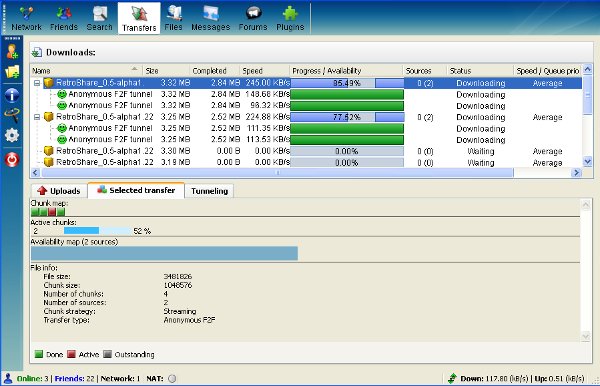Image resolution: width=600 pixels, height=386 pixels.
Task: Click the Friends: 22 status text
Action: coord(74,378)
